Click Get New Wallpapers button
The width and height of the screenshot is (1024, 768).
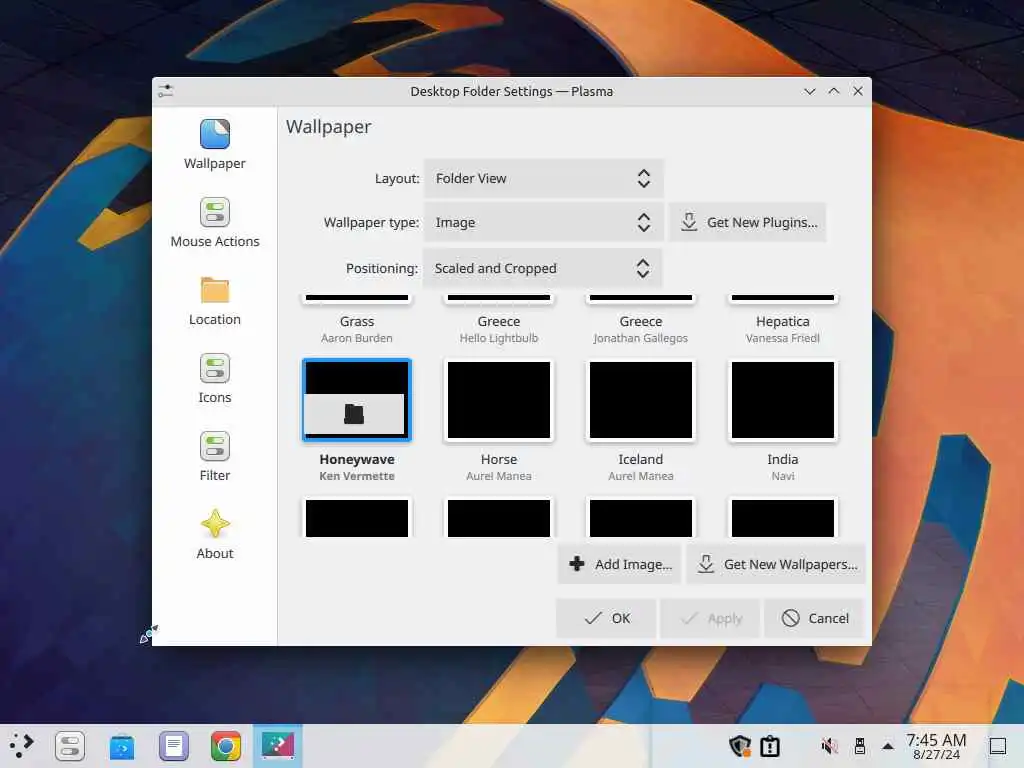tap(776, 564)
